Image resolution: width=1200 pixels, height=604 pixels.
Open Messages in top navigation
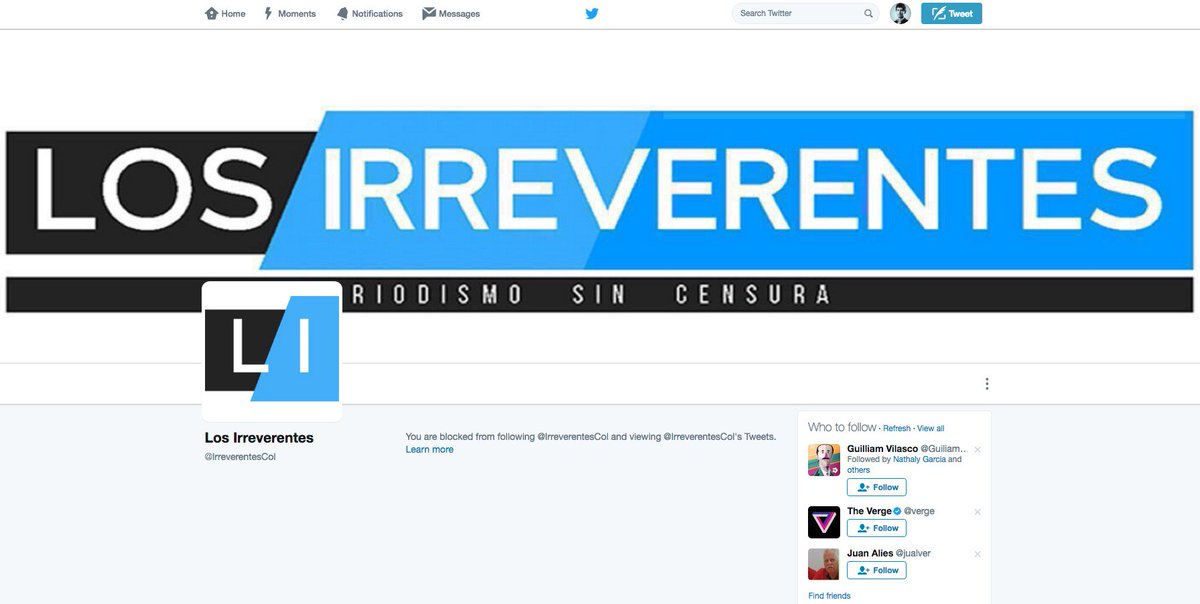[x=451, y=14]
